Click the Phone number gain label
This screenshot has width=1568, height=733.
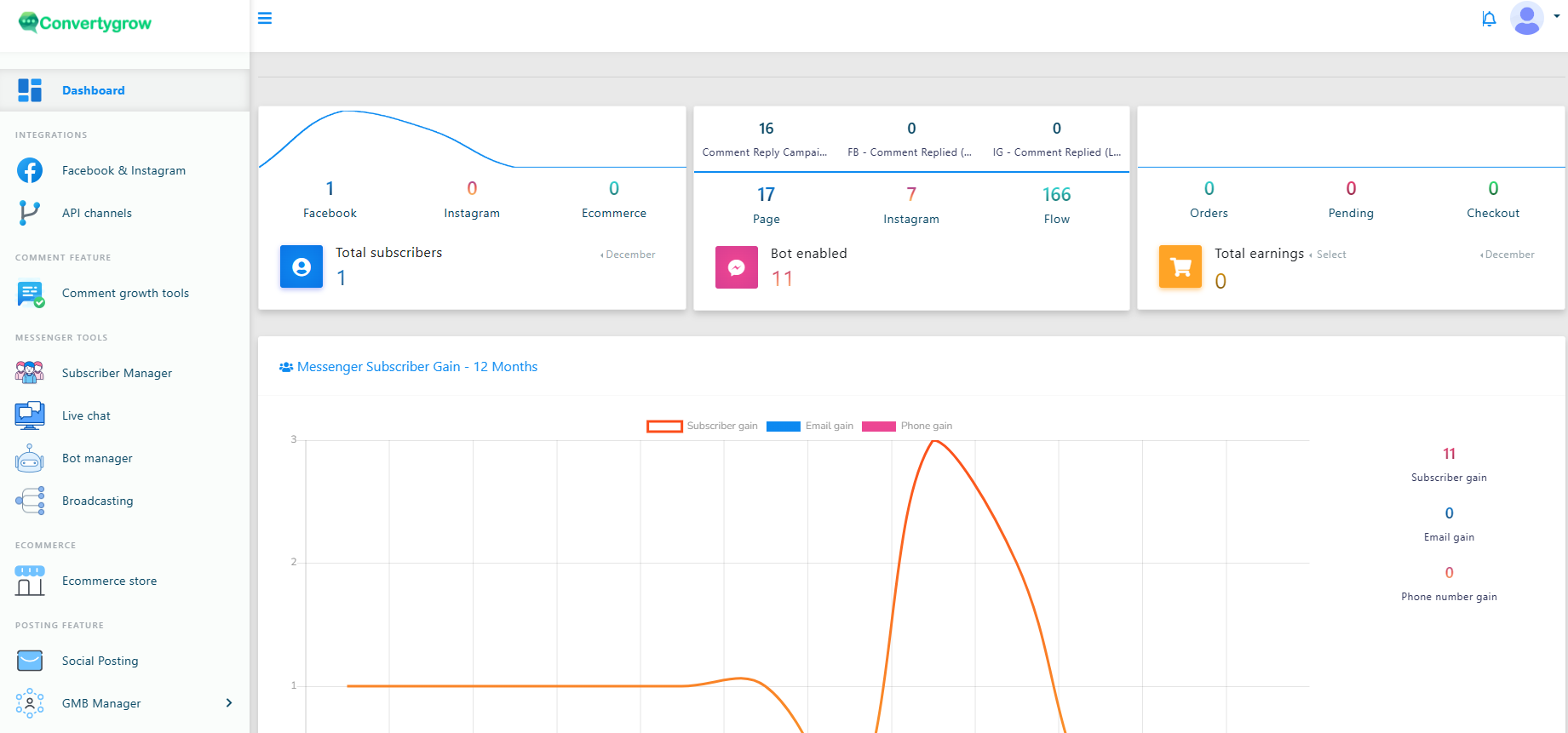[x=1449, y=597]
